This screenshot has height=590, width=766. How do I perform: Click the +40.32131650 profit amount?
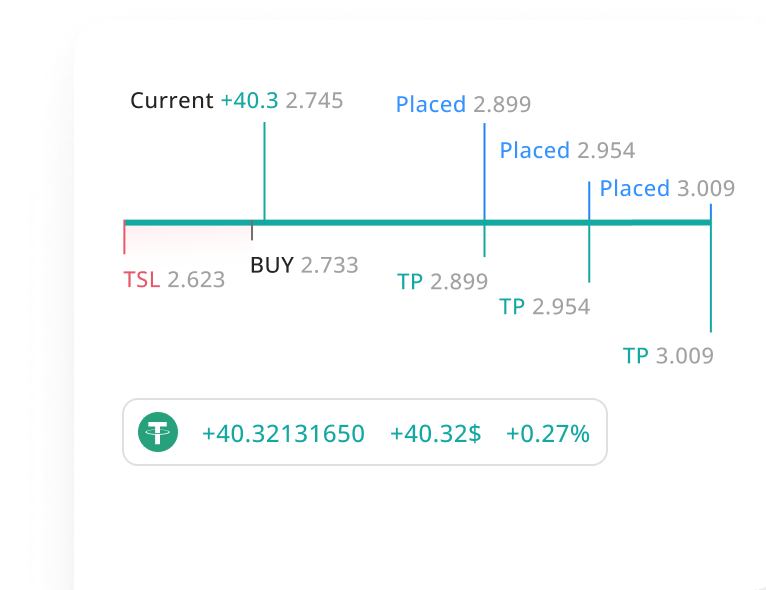click(x=283, y=434)
